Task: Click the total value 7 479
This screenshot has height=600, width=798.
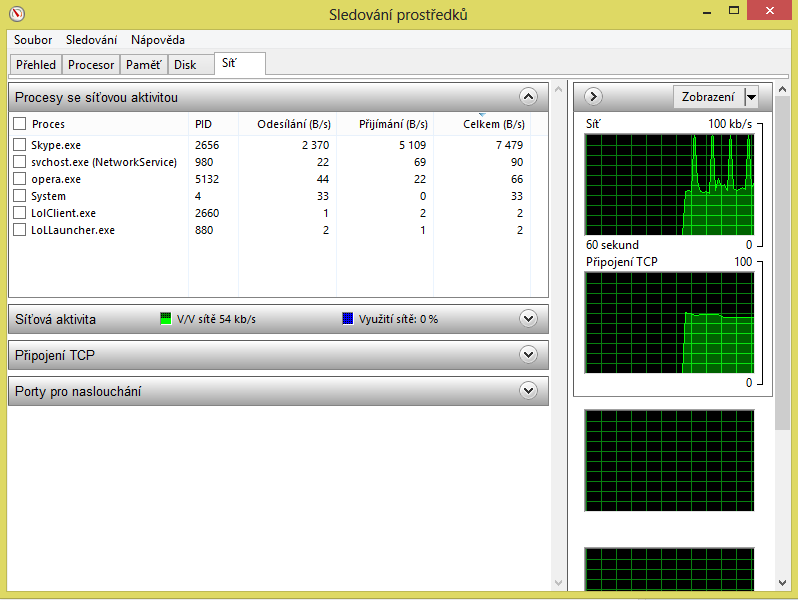Action: [509, 145]
